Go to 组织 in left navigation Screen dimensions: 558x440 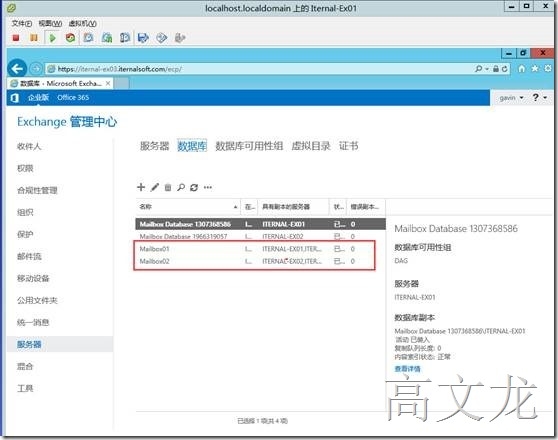(x=25, y=213)
